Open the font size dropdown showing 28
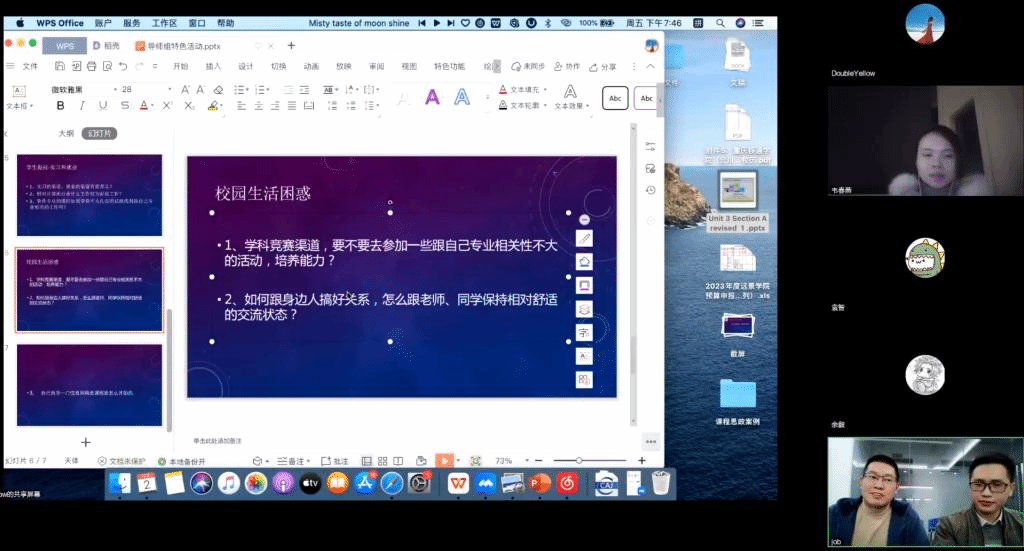This screenshot has width=1024, height=551. 141,89
